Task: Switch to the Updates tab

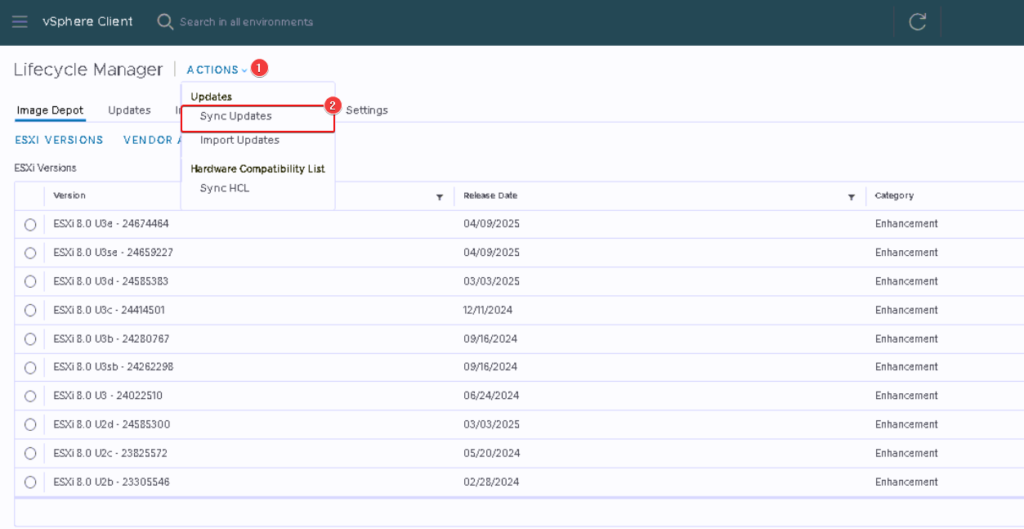Action: coord(129,110)
